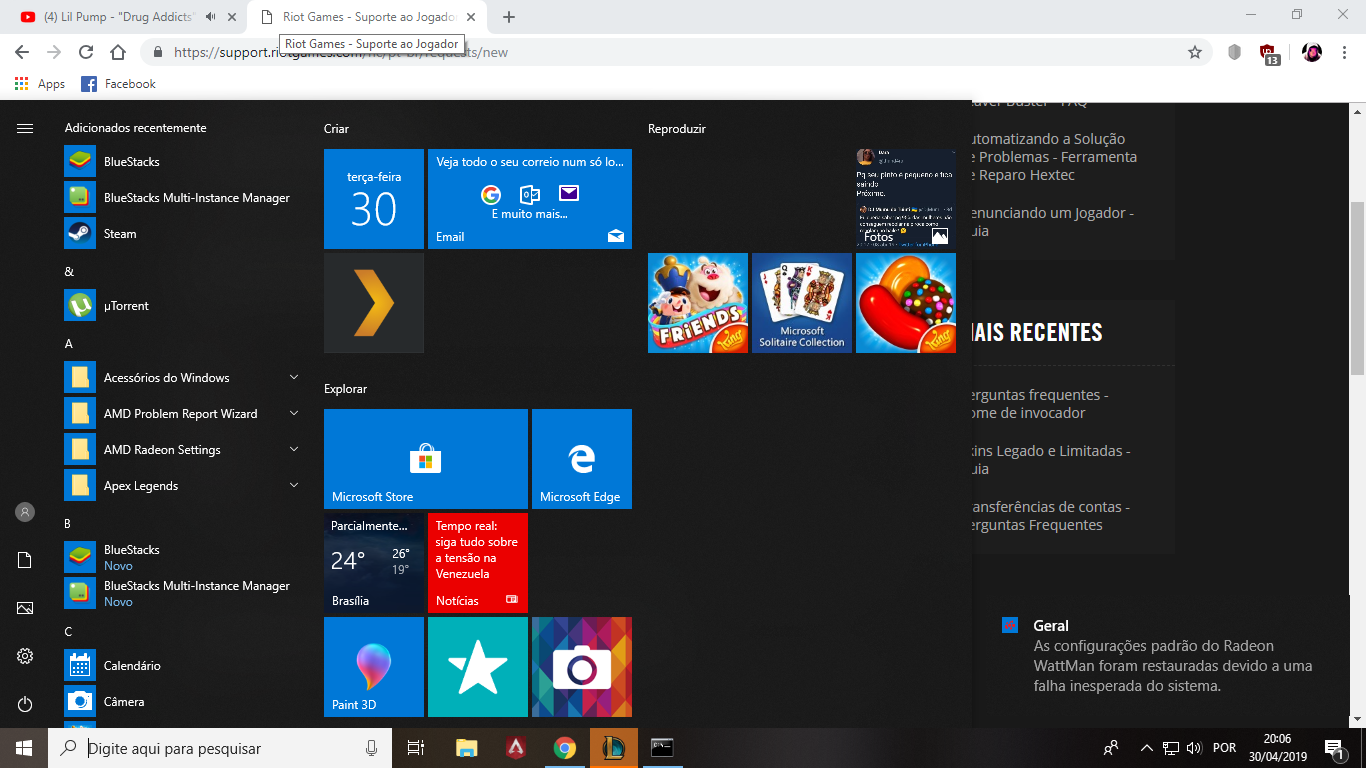Open Denunciando um Jogador link
The image size is (1366, 768).
point(1053,222)
